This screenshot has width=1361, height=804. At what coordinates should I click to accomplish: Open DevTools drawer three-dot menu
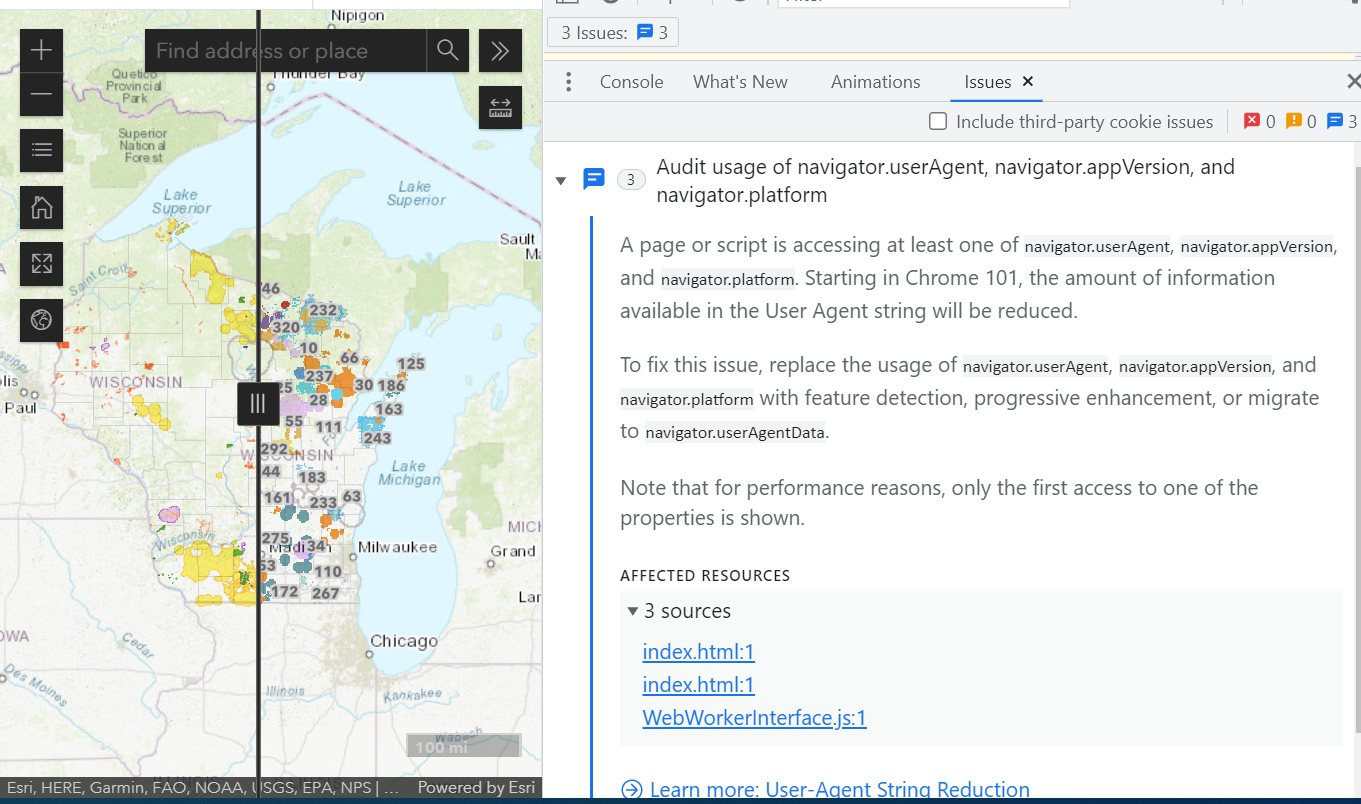coord(568,82)
